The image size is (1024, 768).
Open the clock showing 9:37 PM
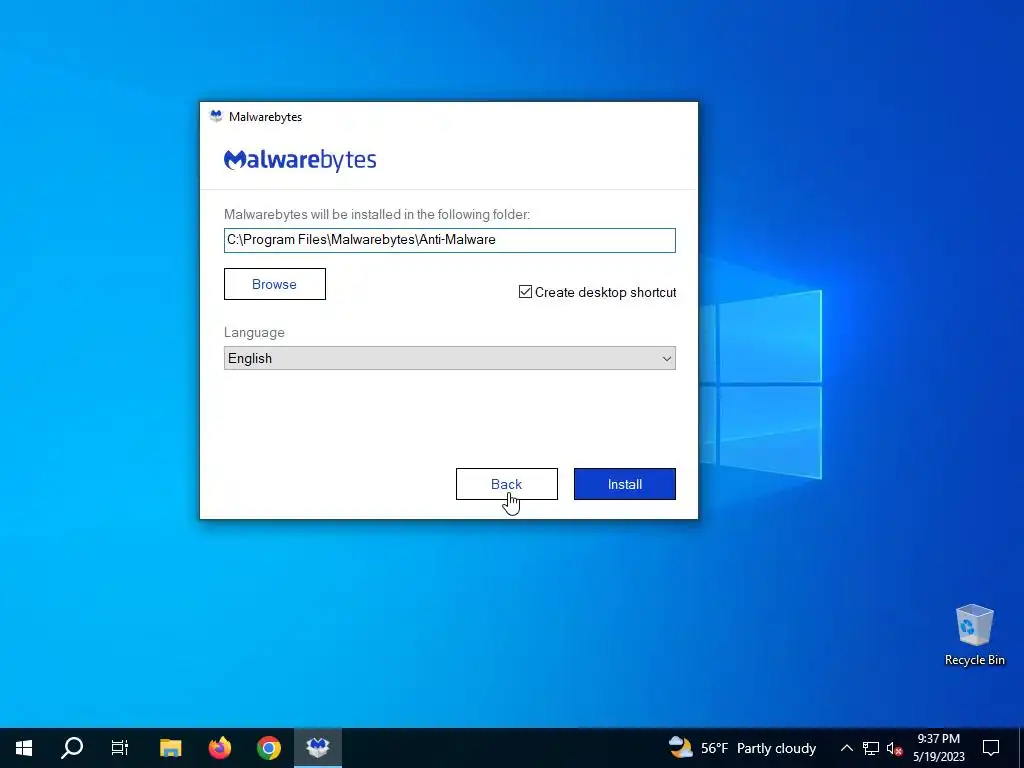click(938, 748)
